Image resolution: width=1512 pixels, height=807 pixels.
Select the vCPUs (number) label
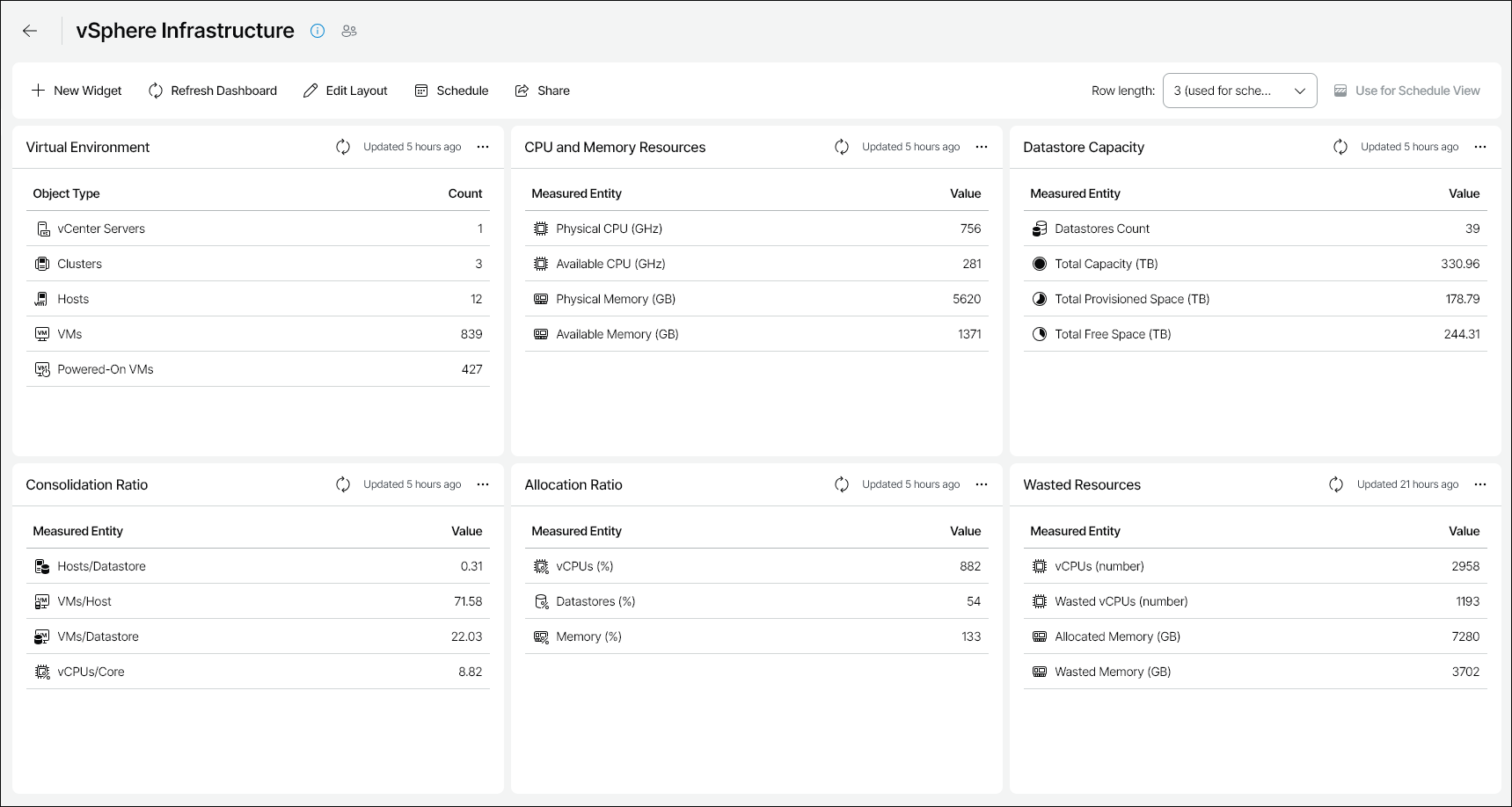pyautogui.click(x=1099, y=566)
